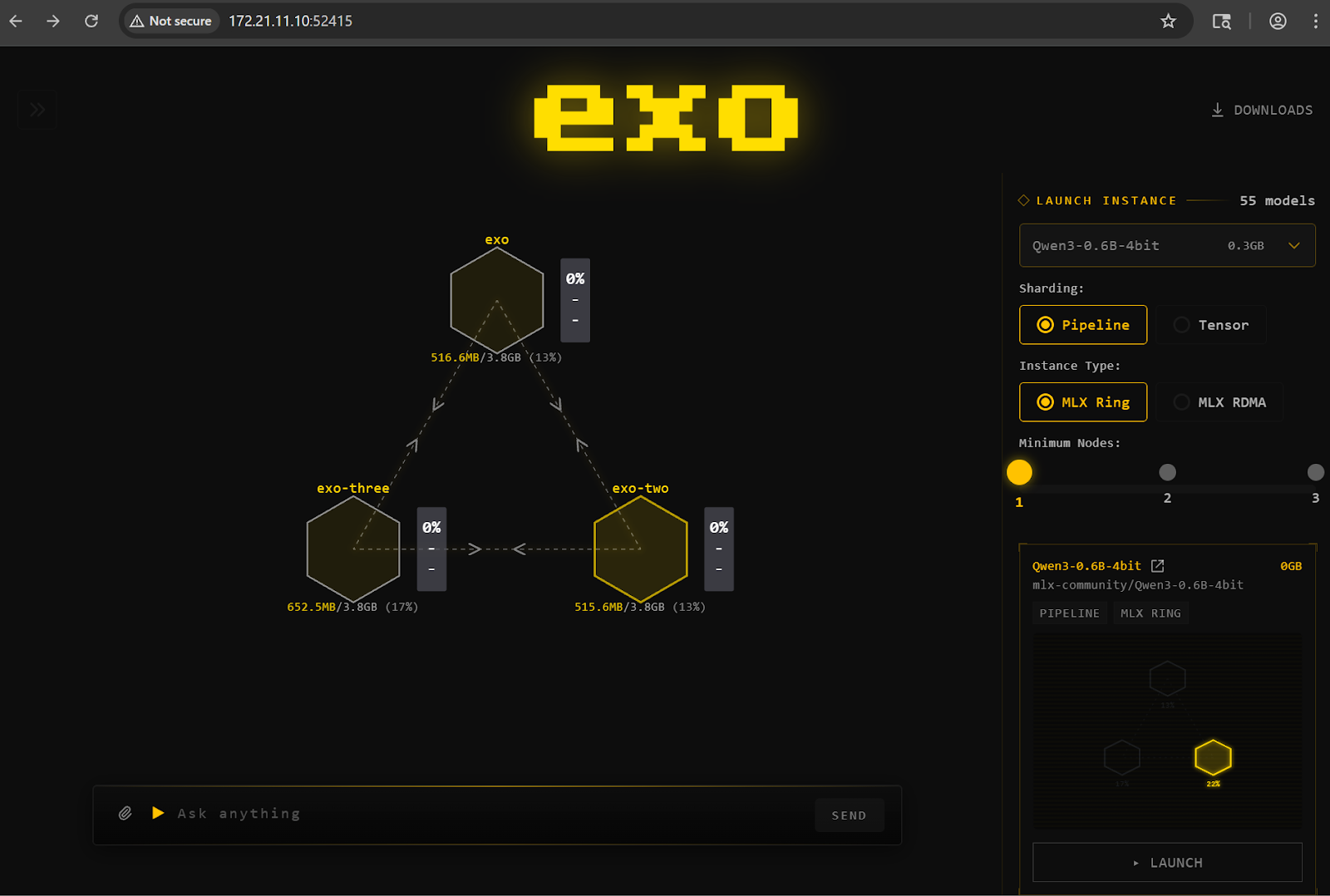Open the tab search icon in the toolbar
The width and height of the screenshot is (1330, 896).
(1221, 21)
